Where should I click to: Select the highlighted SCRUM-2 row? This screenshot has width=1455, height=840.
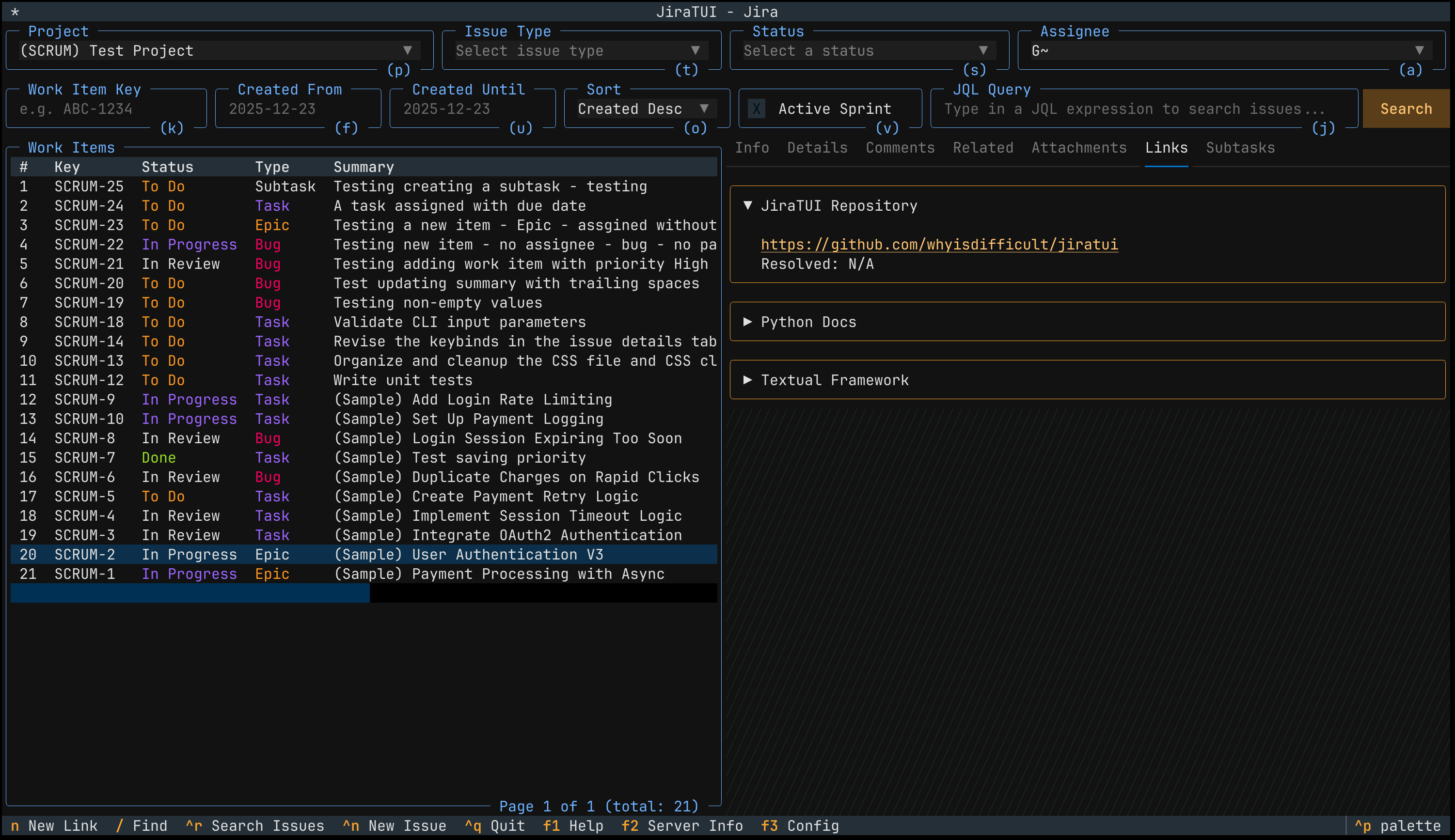(364, 554)
